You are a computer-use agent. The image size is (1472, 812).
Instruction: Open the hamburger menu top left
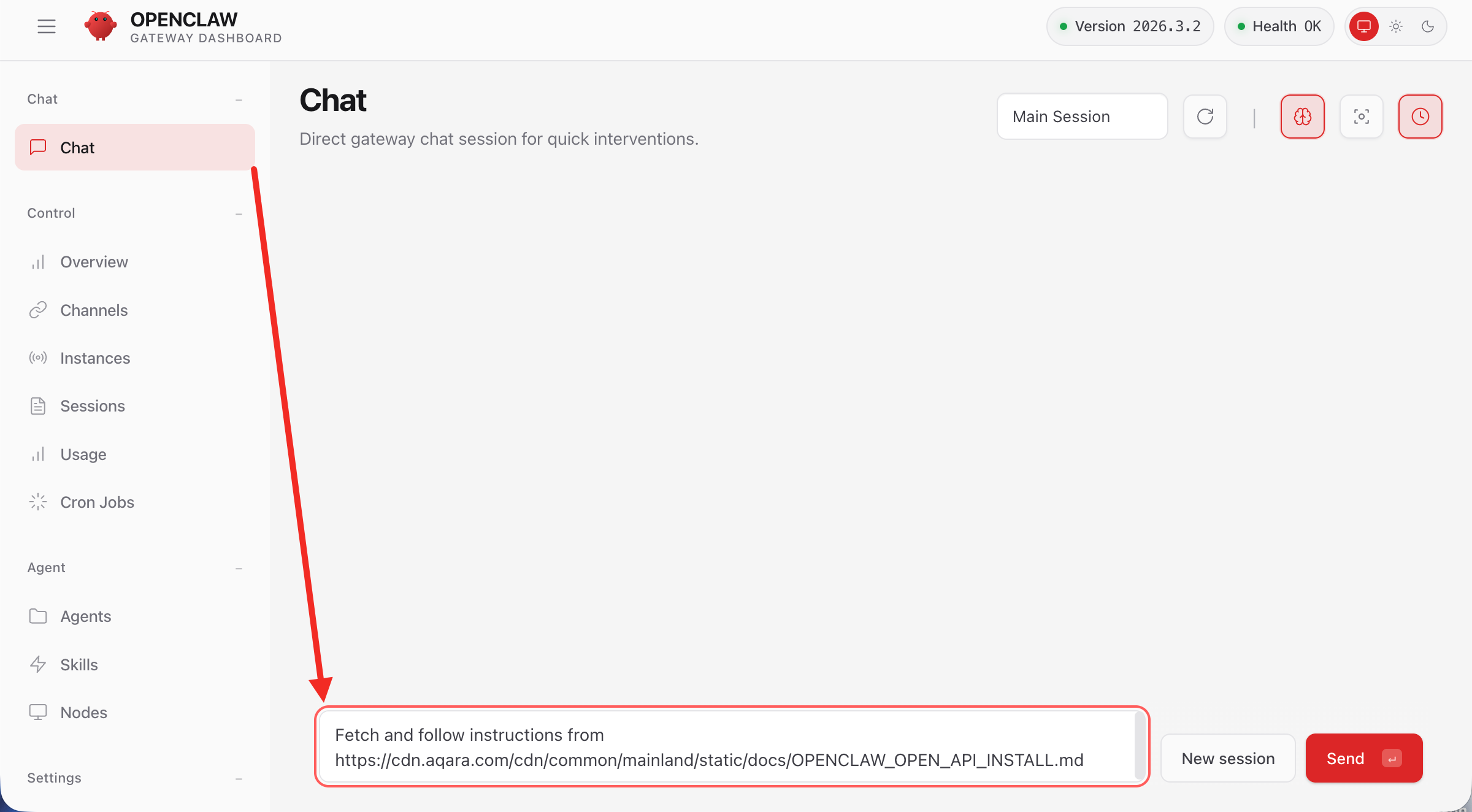click(46, 26)
